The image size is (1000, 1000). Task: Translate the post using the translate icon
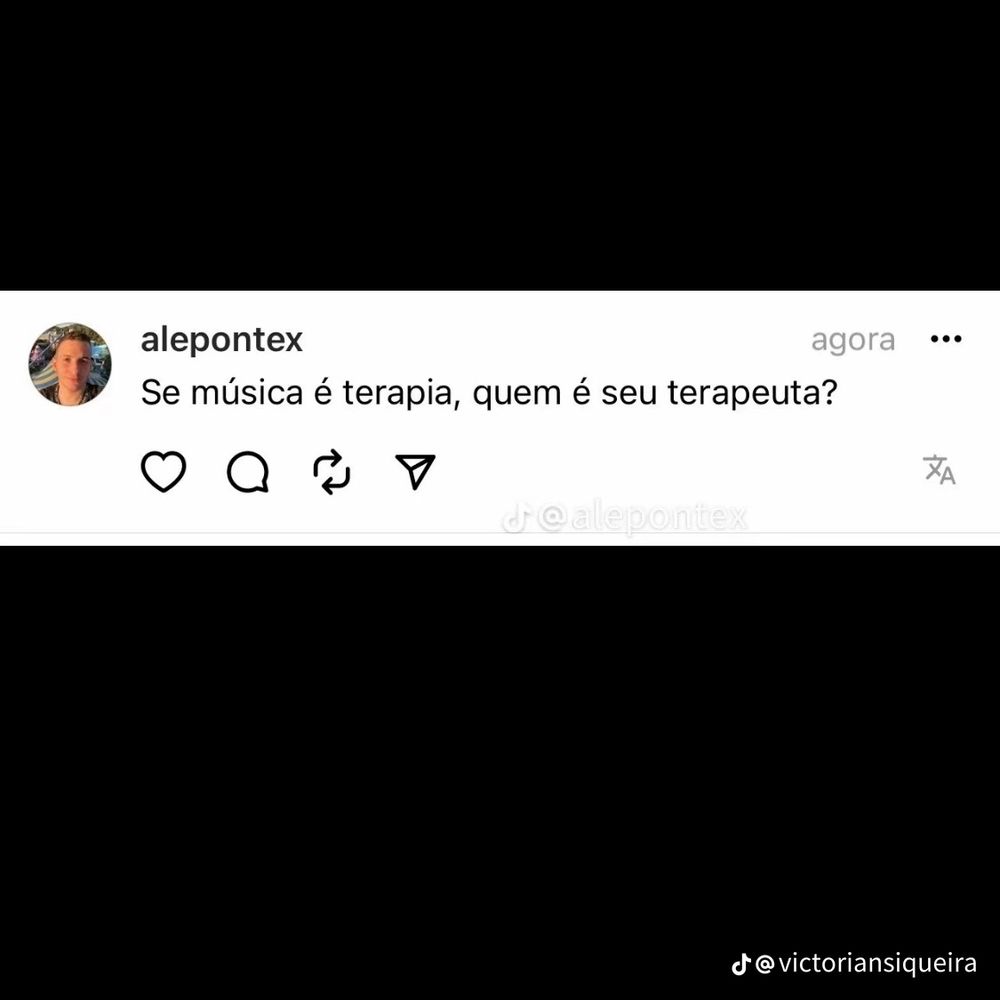[x=939, y=470]
